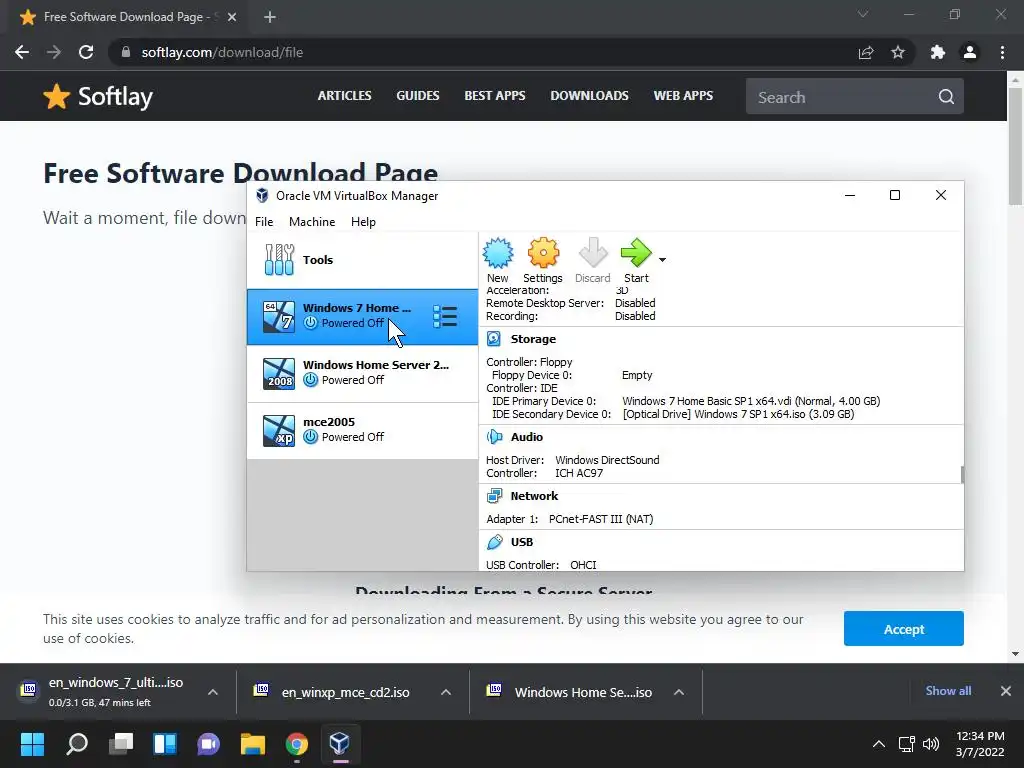Image resolution: width=1024 pixels, height=768 pixels.
Task: Open the Machine menu in VirtualBox
Action: 312,222
